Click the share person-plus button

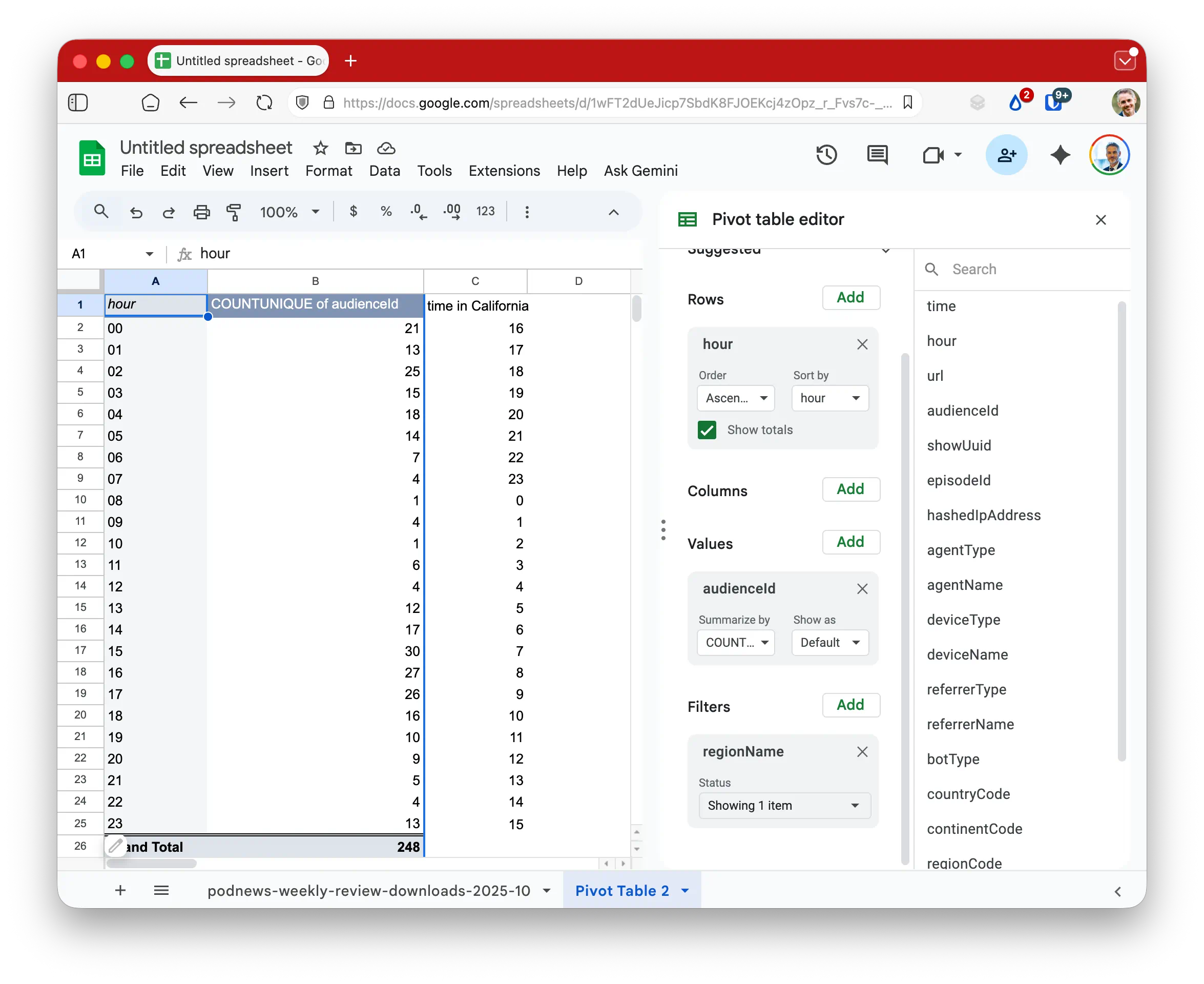[1006, 155]
